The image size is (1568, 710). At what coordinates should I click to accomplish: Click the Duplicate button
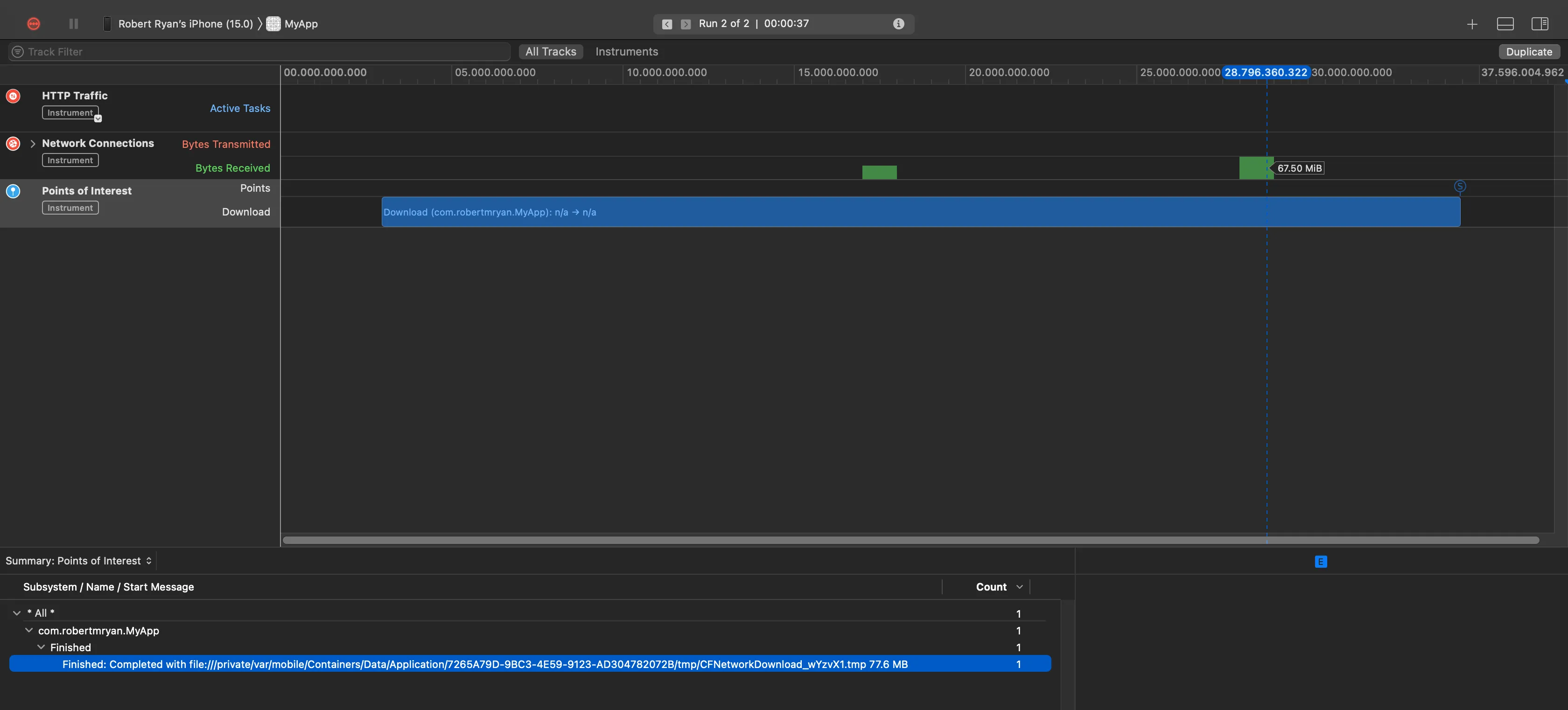[x=1528, y=52]
